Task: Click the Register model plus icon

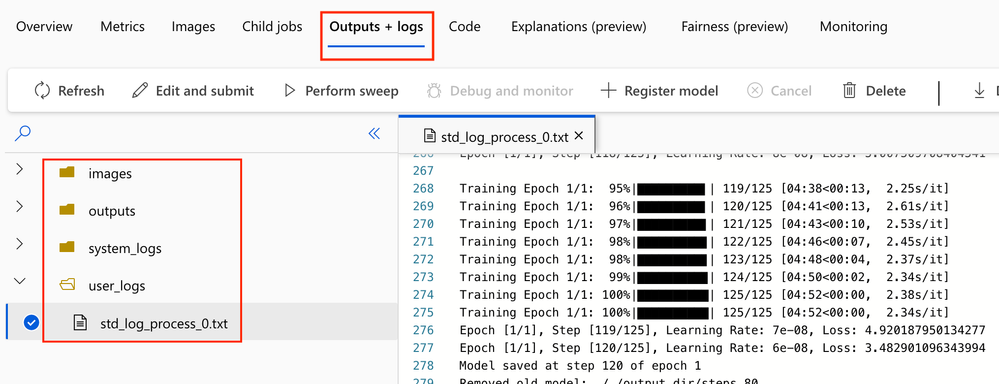Action: click(x=608, y=91)
